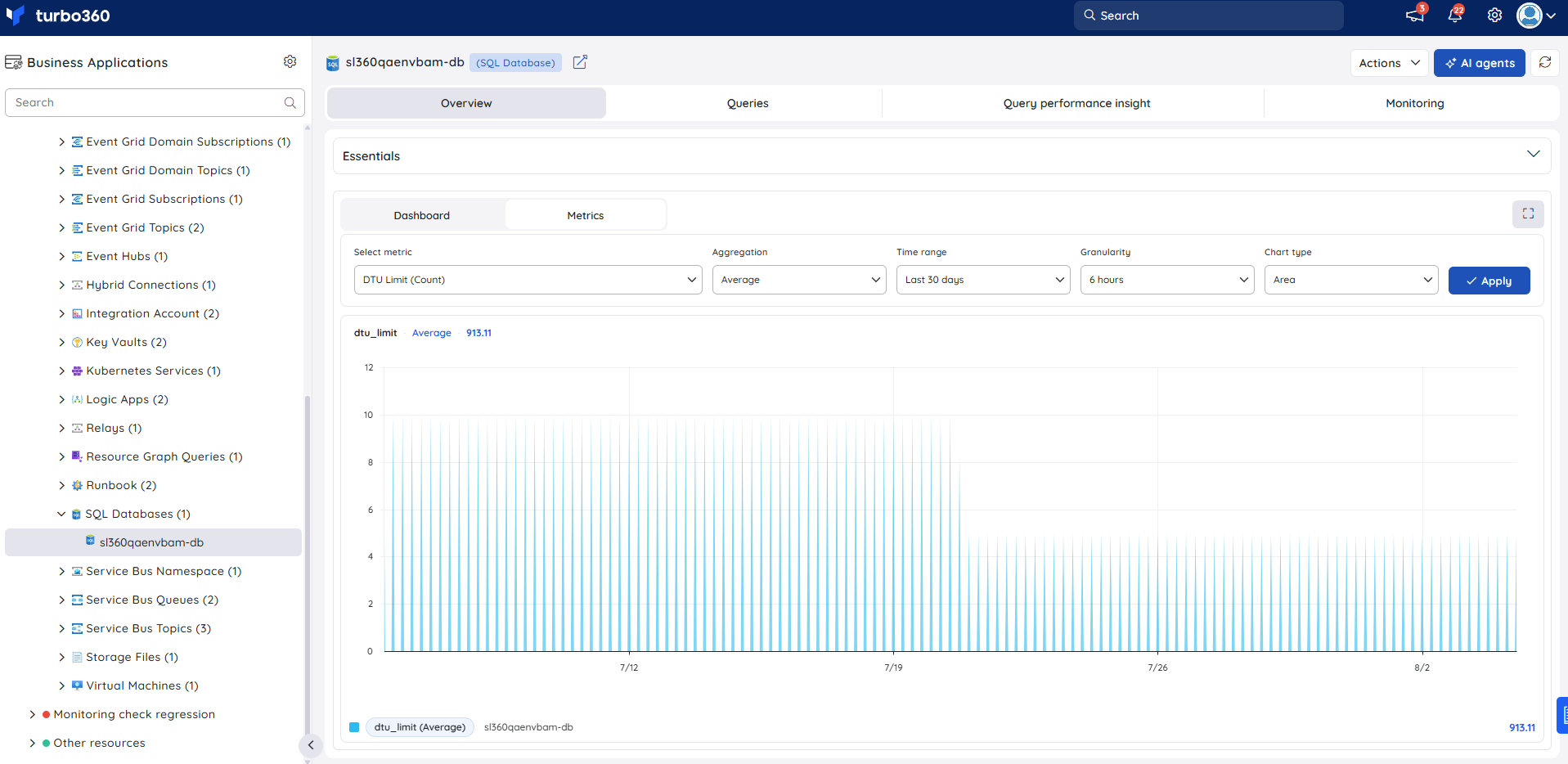Open the announcements megaphone icon

click(x=1414, y=16)
